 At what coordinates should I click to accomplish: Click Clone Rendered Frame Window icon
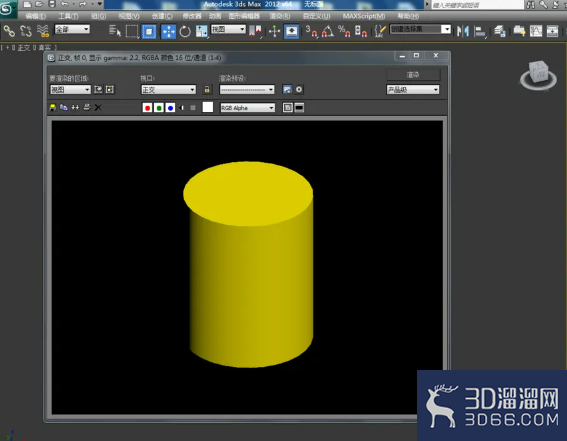pos(75,107)
